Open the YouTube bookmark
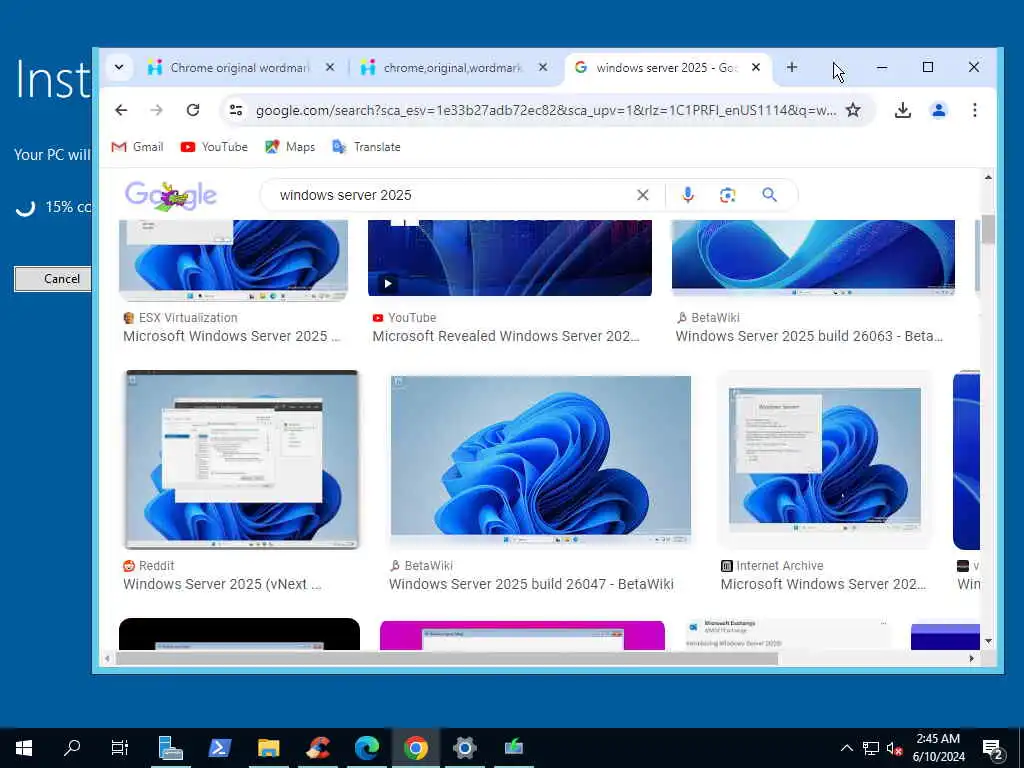 point(214,147)
